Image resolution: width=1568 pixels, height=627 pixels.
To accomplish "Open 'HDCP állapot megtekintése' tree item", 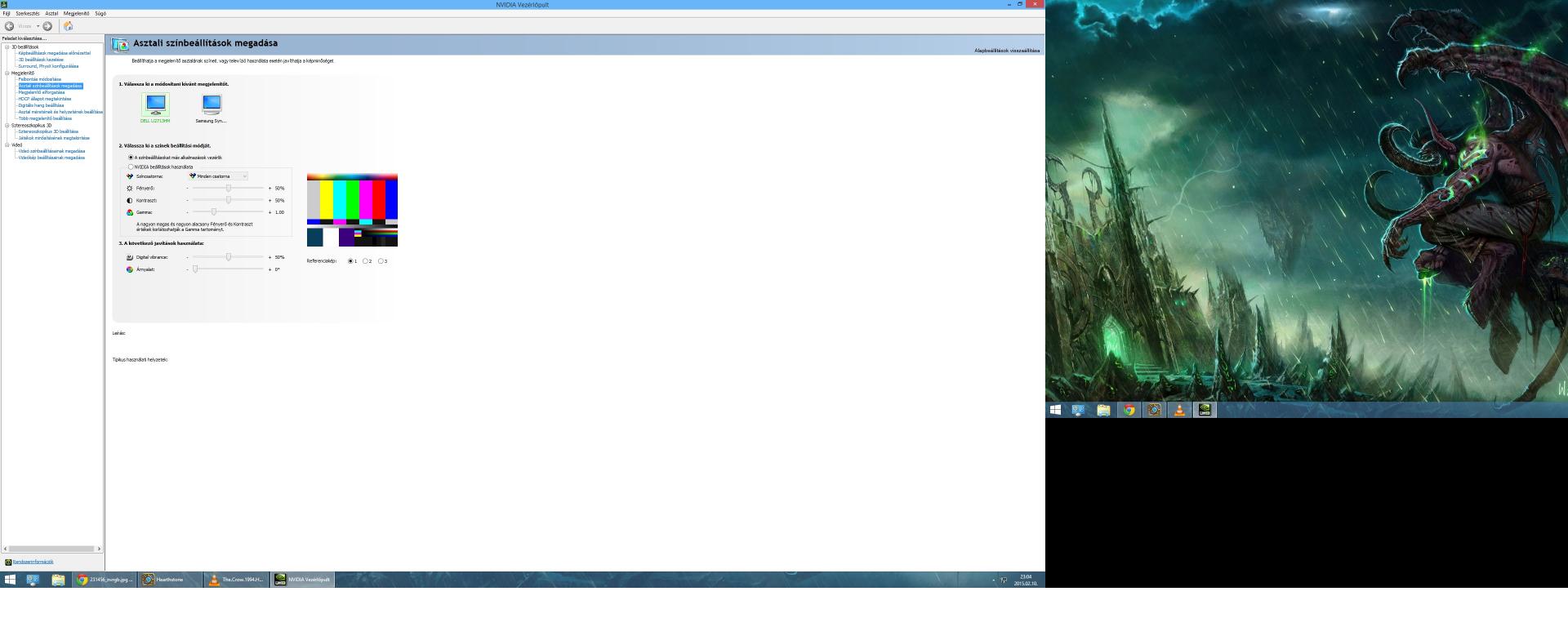I will (x=45, y=99).
